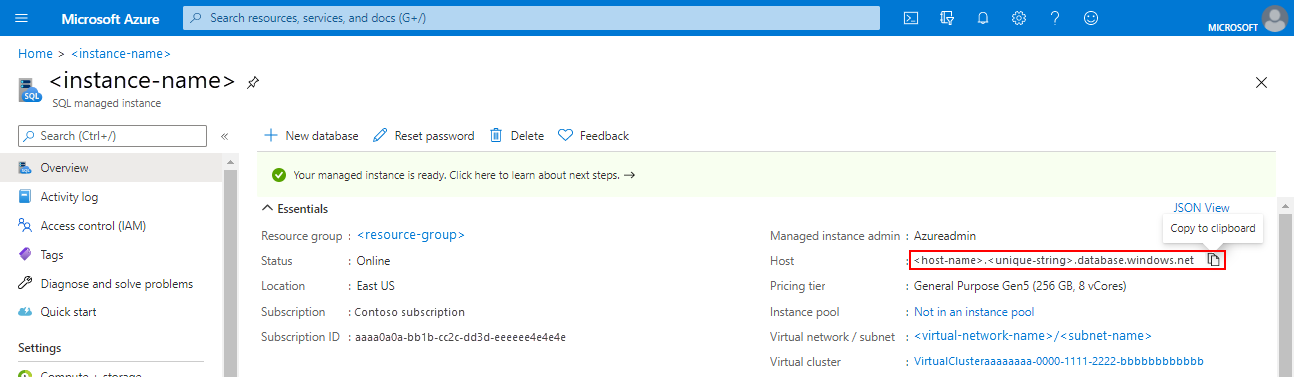
Task: Click Reset password button
Action: coord(423,136)
